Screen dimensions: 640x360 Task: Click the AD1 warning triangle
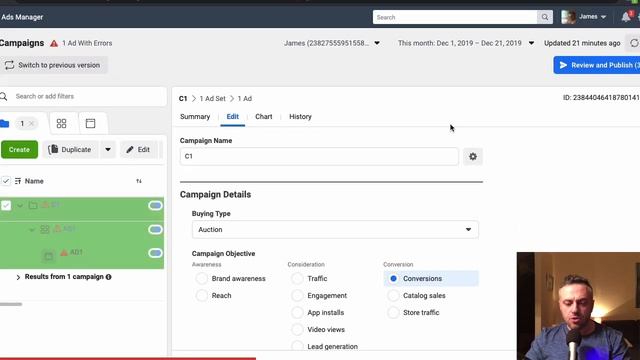[64, 253]
